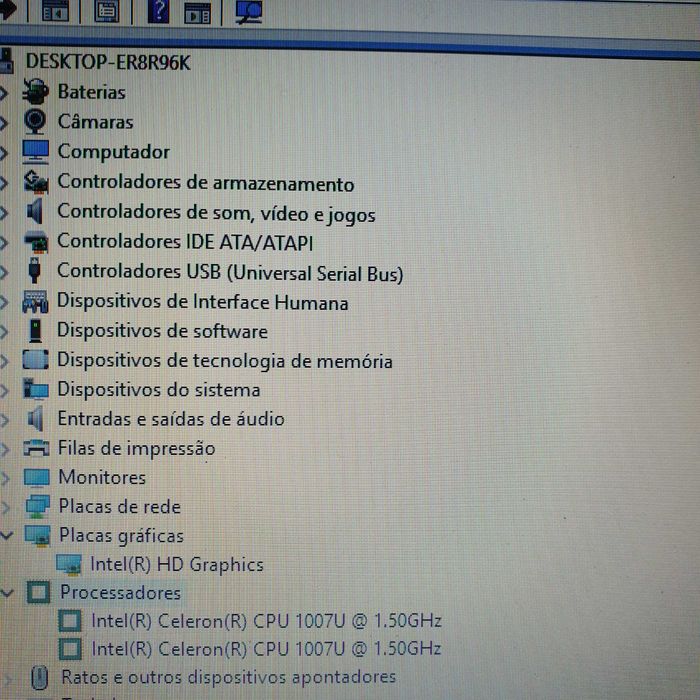Click the mouse icon for Ratos e outros dispositivos
700x700 pixels.
coord(39,677)
